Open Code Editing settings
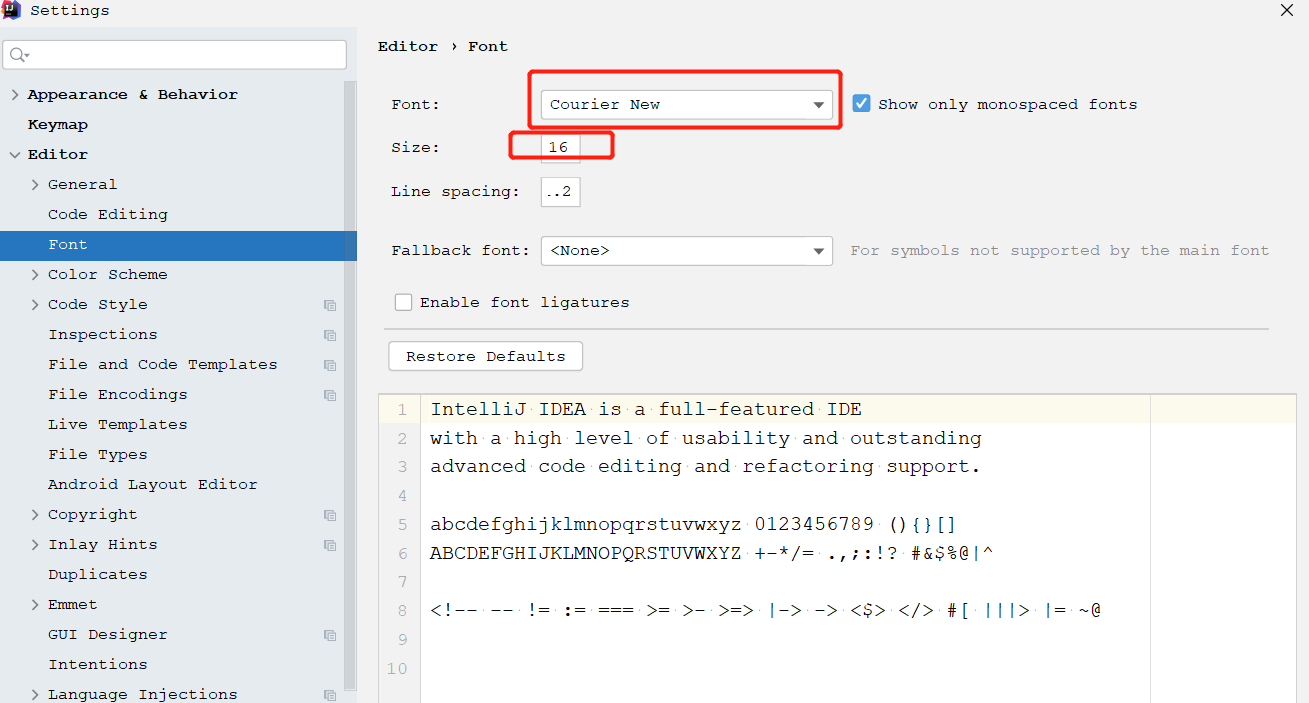Screen dimensions: 1309x703 (x=108, y=215)
